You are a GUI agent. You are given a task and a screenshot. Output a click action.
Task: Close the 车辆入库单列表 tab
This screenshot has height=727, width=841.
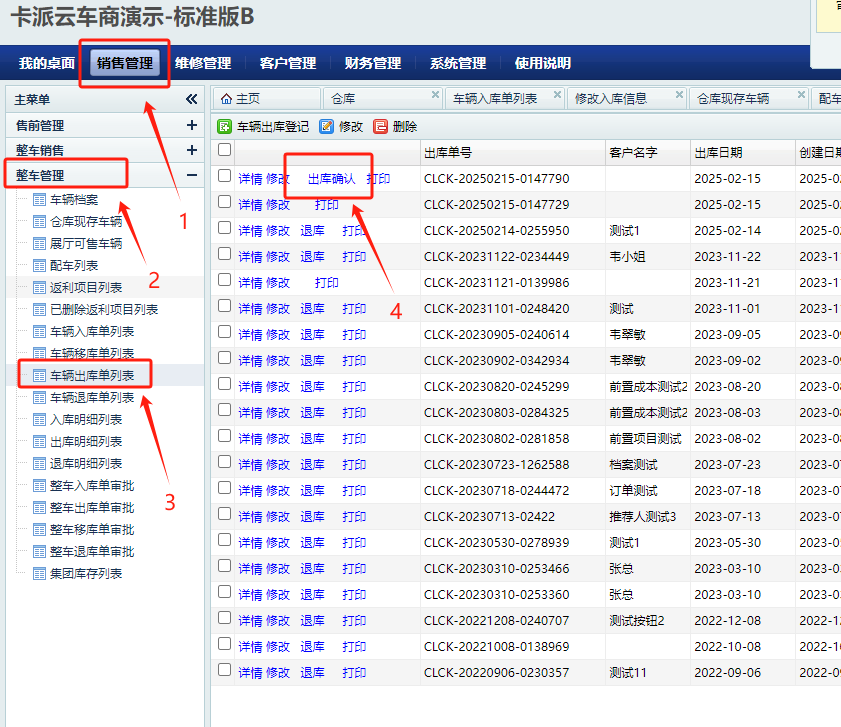pyautogui.click(x=556, y=96)
